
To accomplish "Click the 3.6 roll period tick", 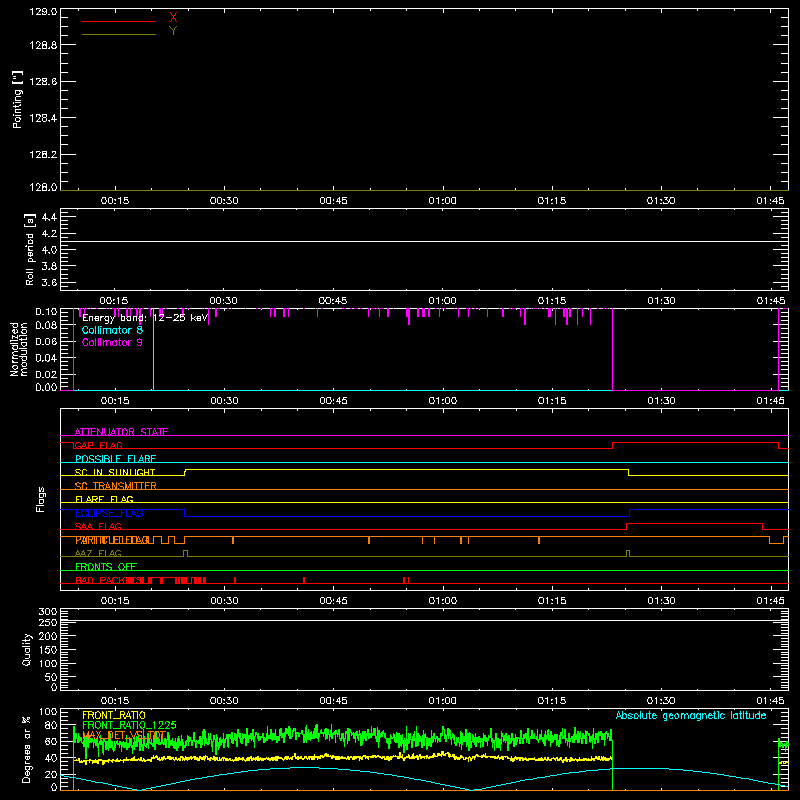I will pyautogui.click(x=49, y=283).
